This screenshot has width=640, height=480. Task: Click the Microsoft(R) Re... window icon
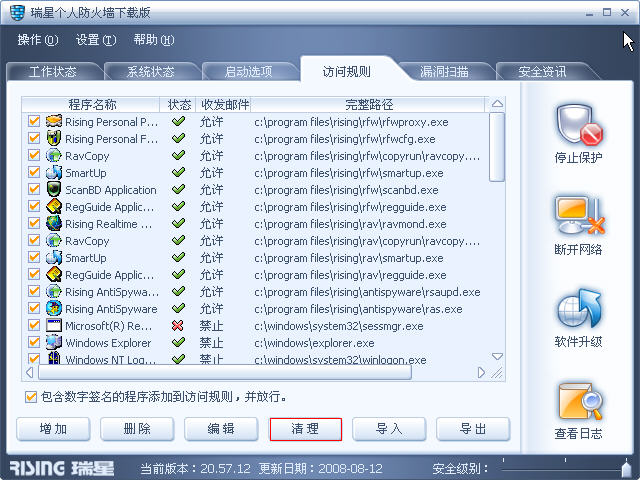pyautogui.click(x=54, y=325)
